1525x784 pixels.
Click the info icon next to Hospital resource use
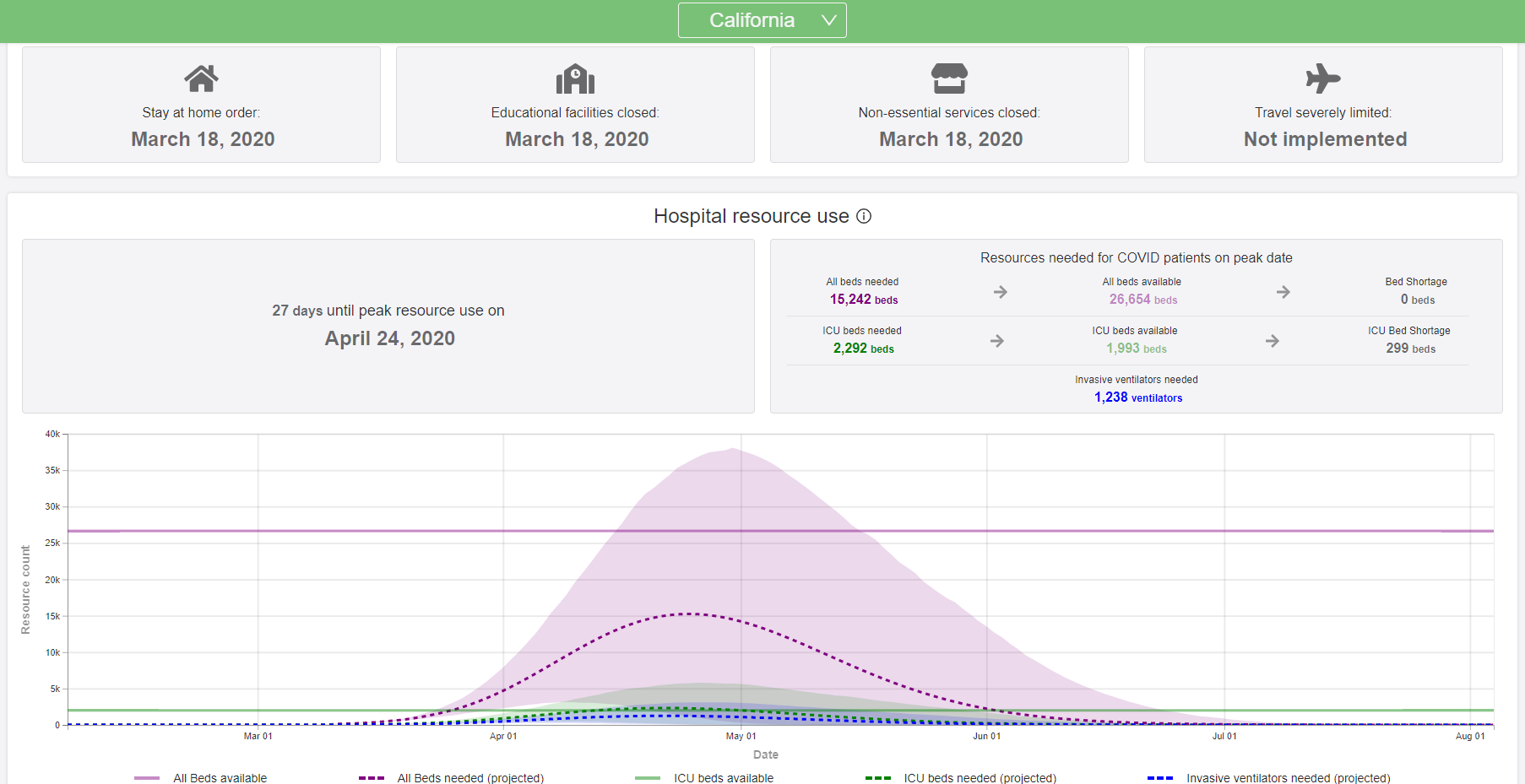pos(864,216)
